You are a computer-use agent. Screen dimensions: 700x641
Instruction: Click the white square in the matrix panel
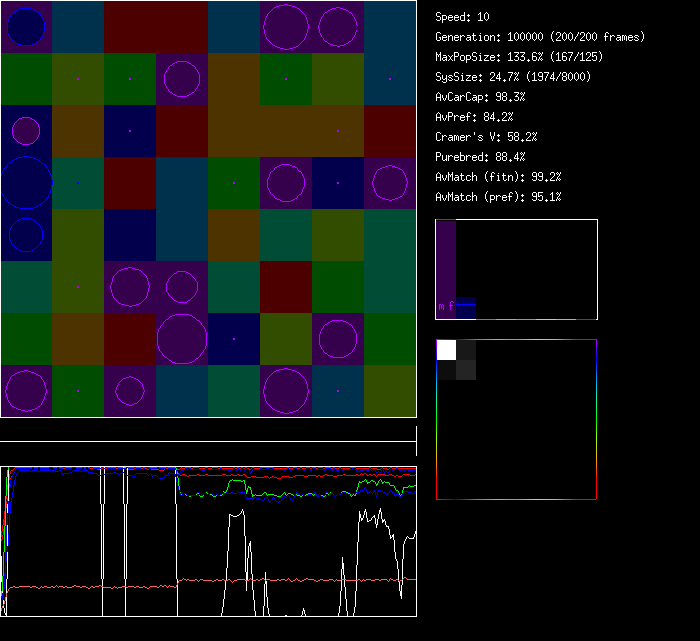click(446, 349)
